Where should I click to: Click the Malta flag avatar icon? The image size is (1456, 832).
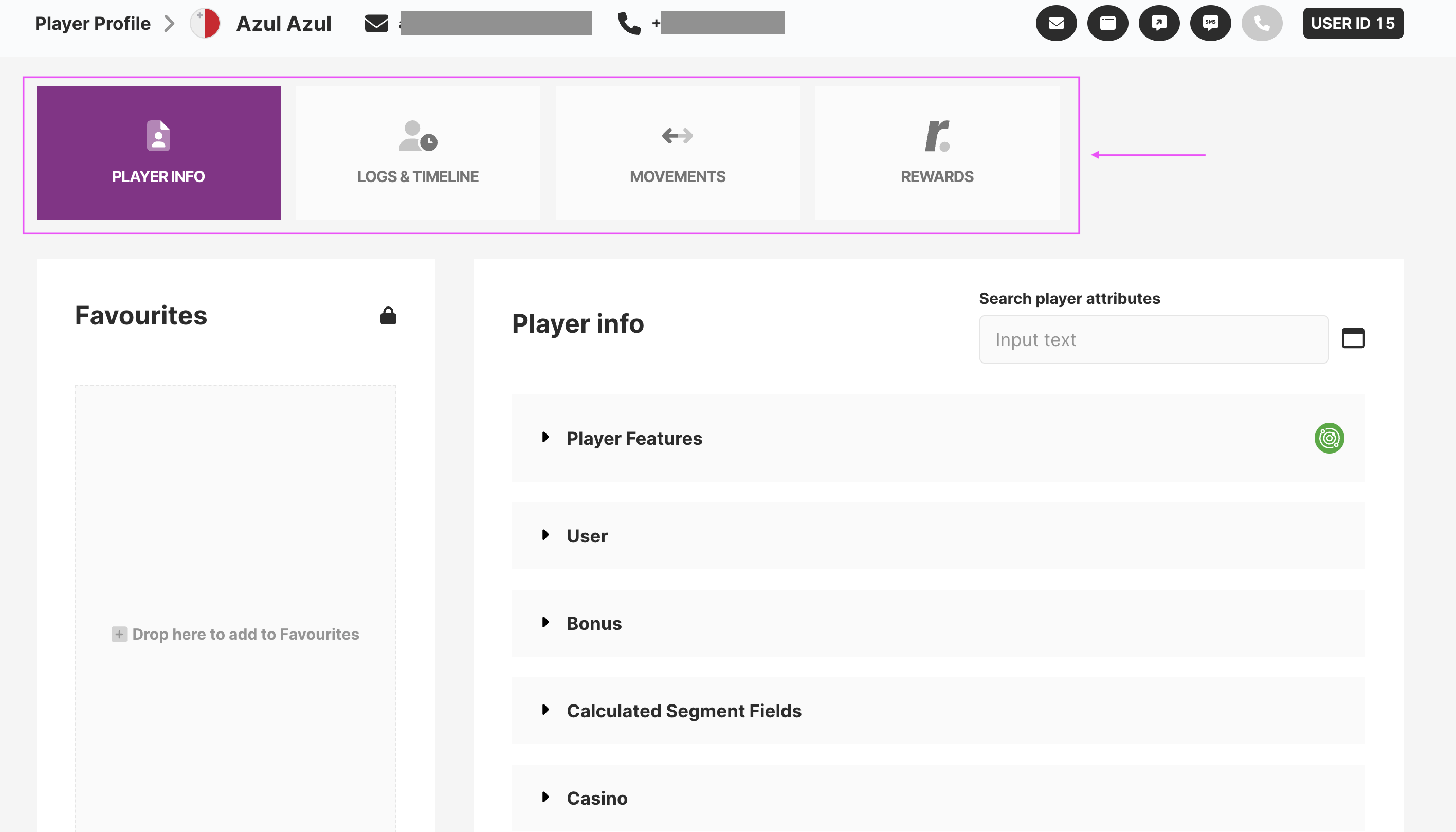pyautogui.click(x=205, y=24)
